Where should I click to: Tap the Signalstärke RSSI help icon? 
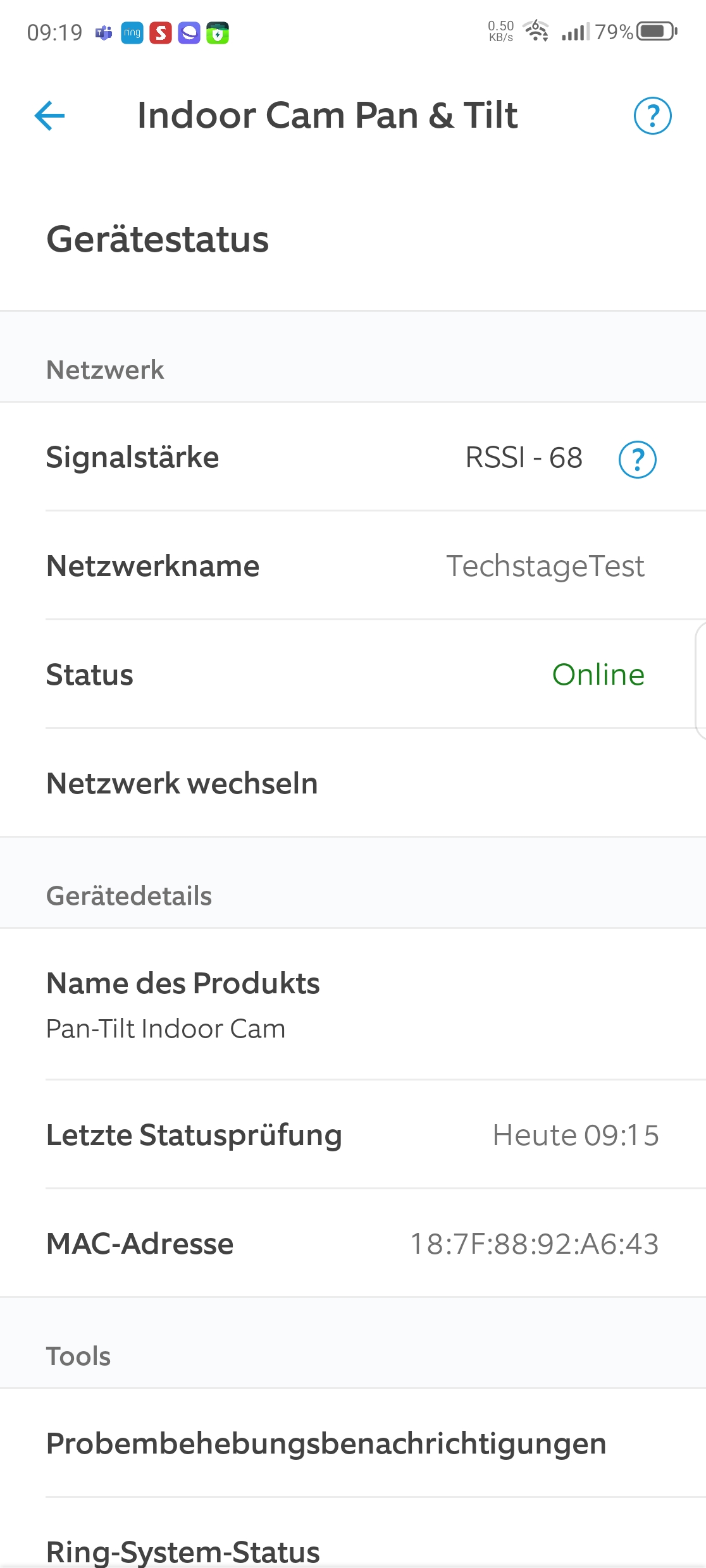[637, 459]
